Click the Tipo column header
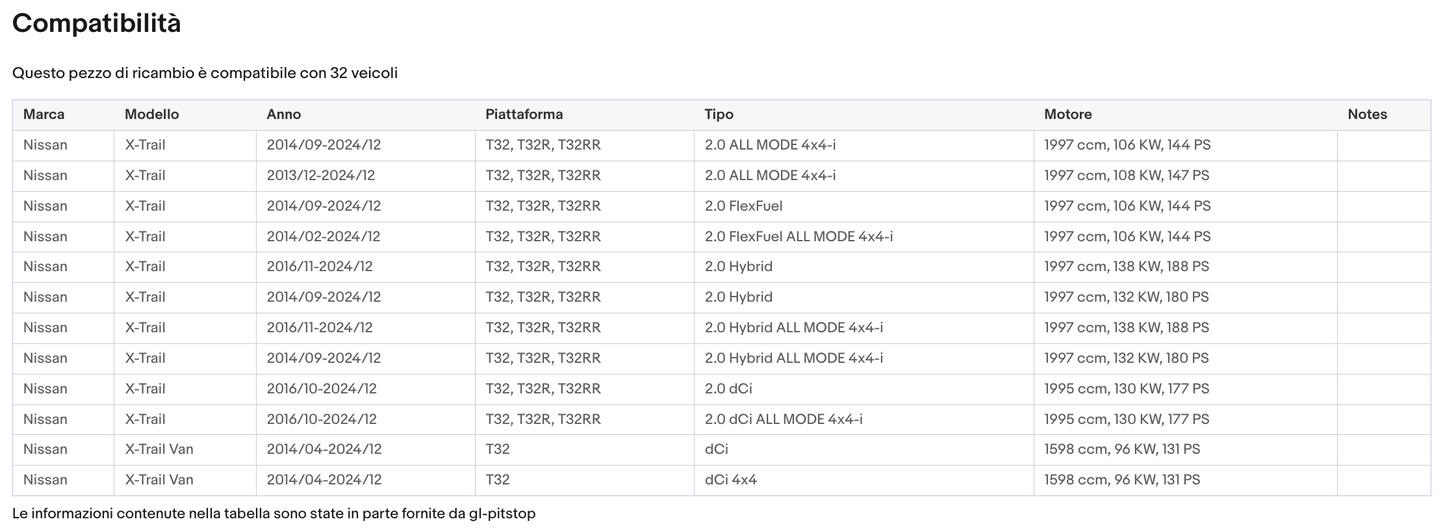Image resolution: width=1445 pixels, height=528 pixels. [x=719, y=114]
